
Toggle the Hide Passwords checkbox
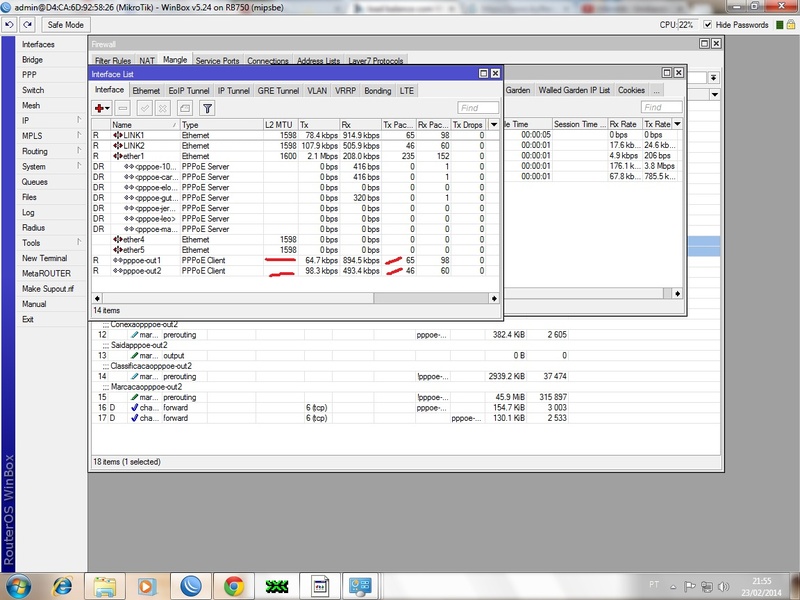pyautogui.click(x=706, y=24)
